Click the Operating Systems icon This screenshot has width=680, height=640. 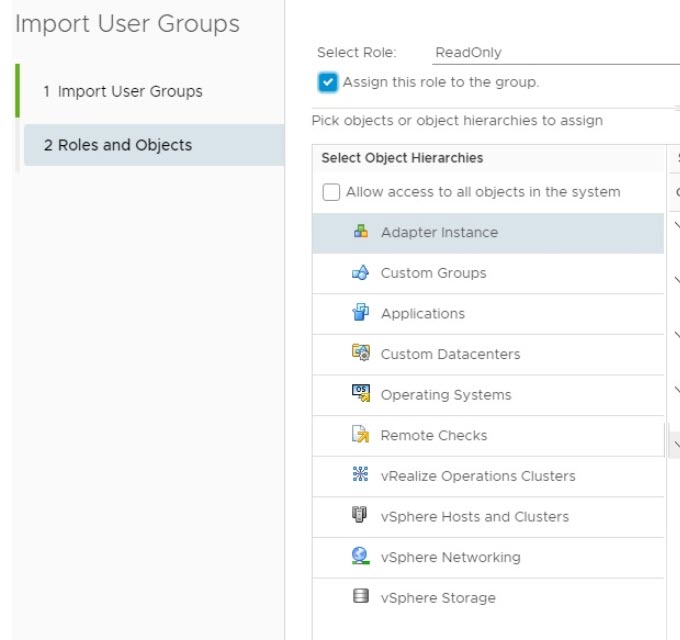[x=361, y=394]
